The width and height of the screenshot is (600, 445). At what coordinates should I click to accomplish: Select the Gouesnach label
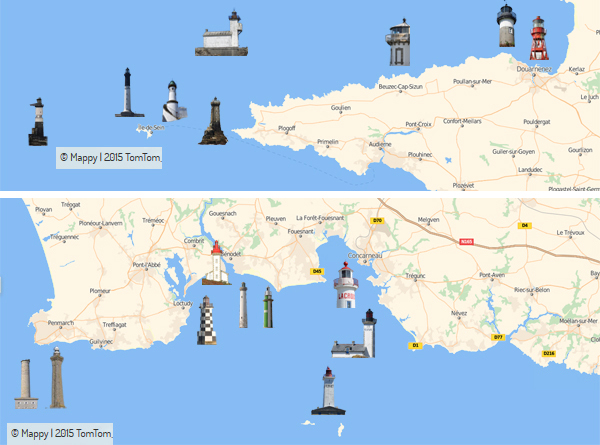click(222, 213)
